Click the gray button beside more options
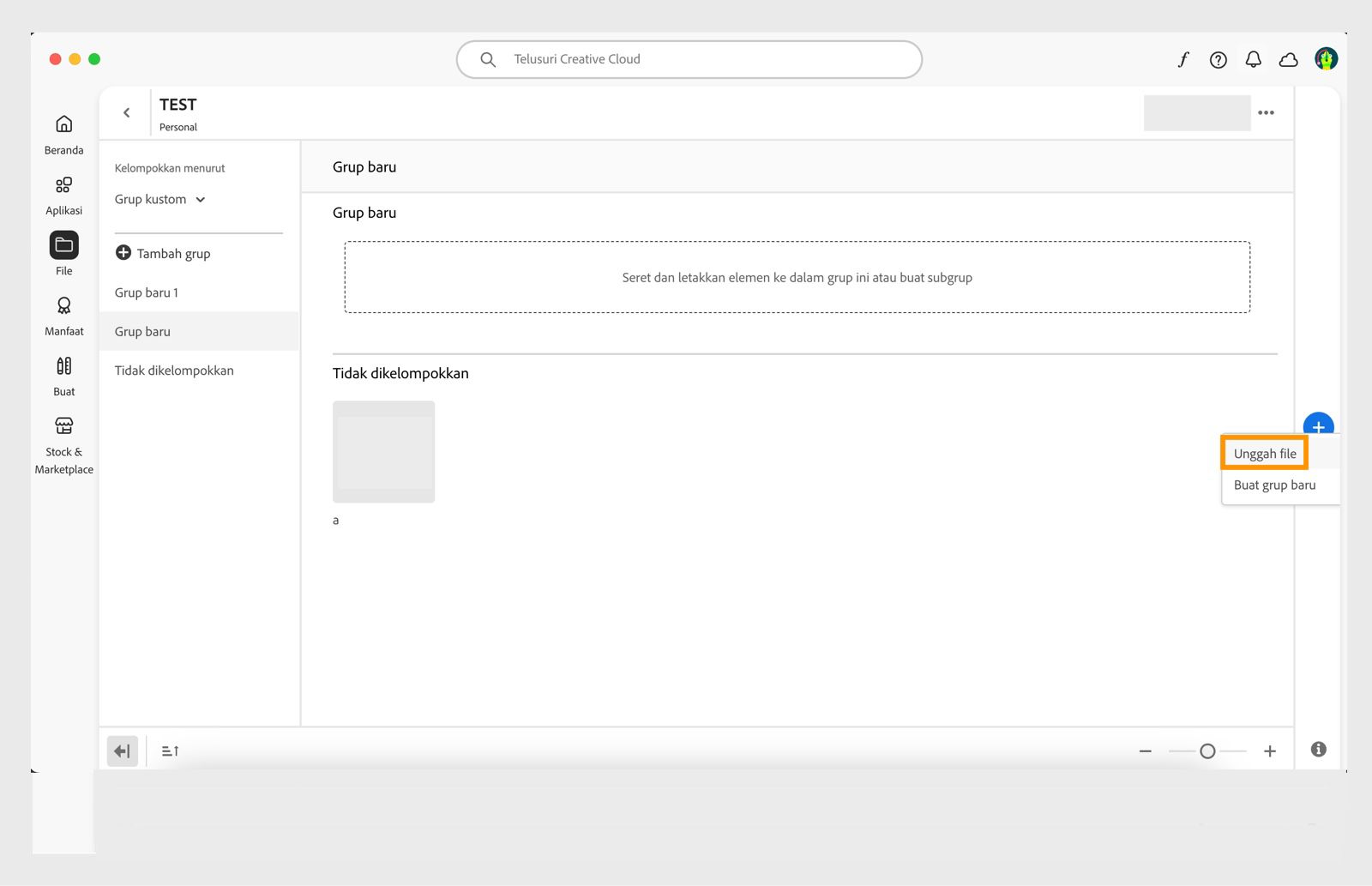1372x886 pixels. (x=1196, y=112)
